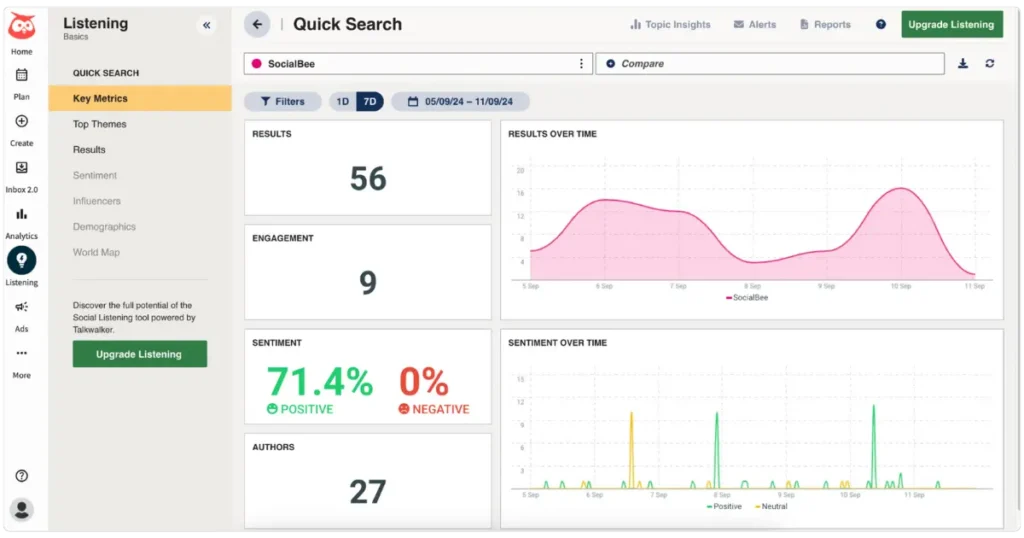The height and width of the screenshot is (538, 1024).
Task: Open the SocialBee three-dot options menu
Action: point(581,64)
